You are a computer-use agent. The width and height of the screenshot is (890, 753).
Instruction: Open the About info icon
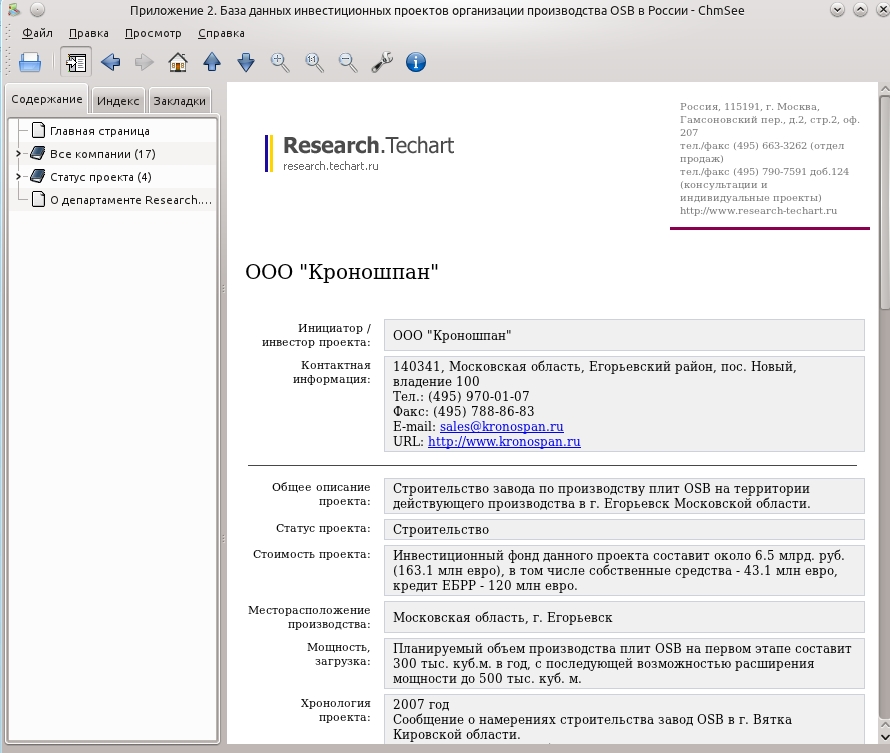tap(416, 62)
